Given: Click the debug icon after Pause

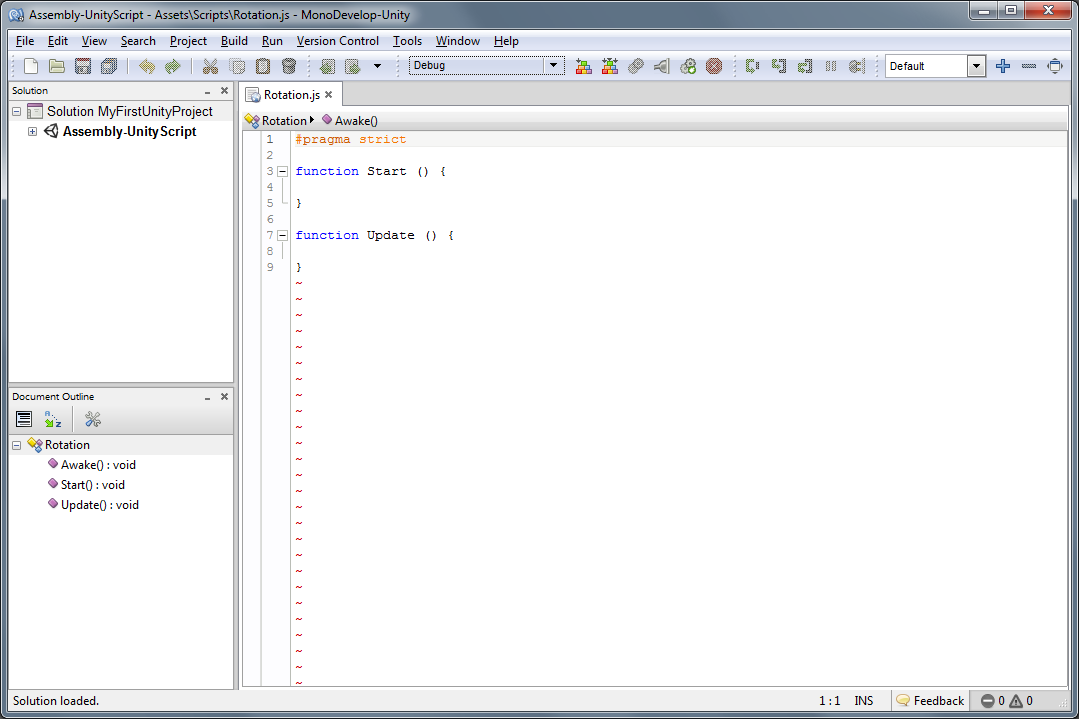Looking at the screenshot, I should pos(857,66).
